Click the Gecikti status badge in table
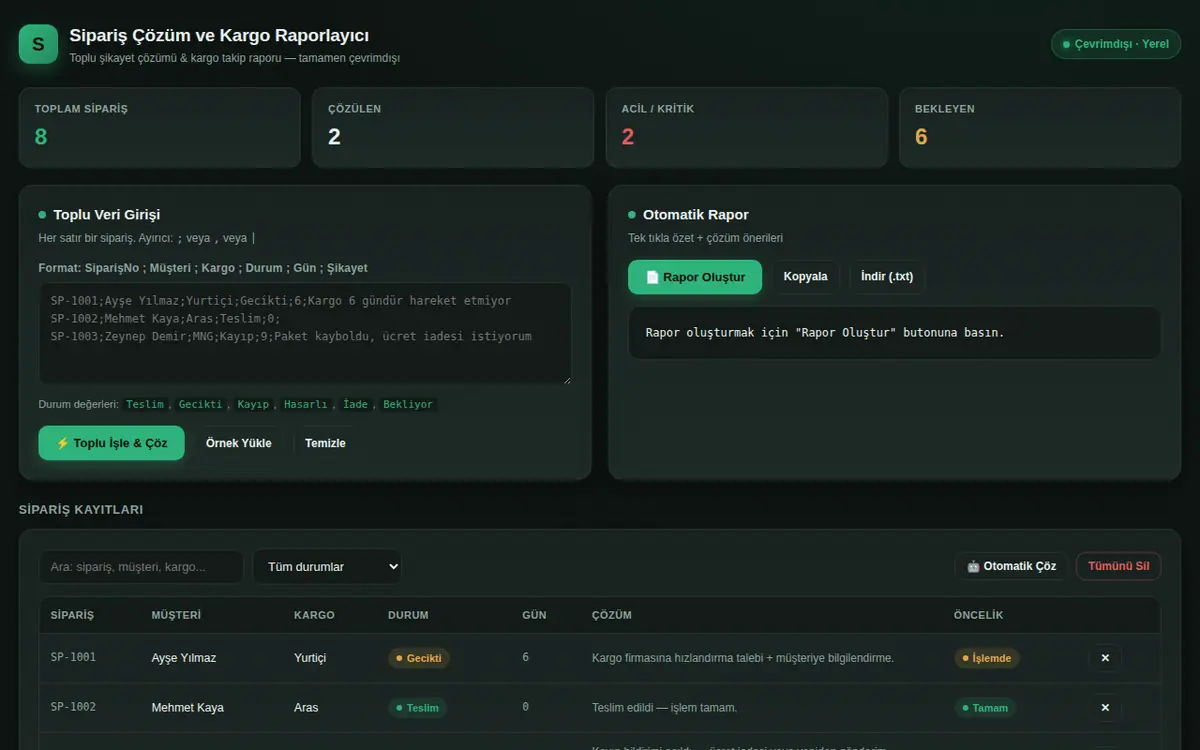The image size is (1200, 750). [419, 658]
